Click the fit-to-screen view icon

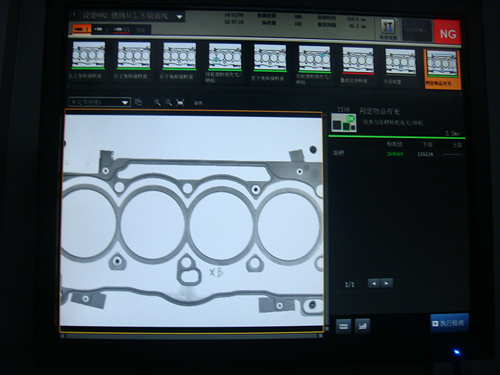(180, 103)
